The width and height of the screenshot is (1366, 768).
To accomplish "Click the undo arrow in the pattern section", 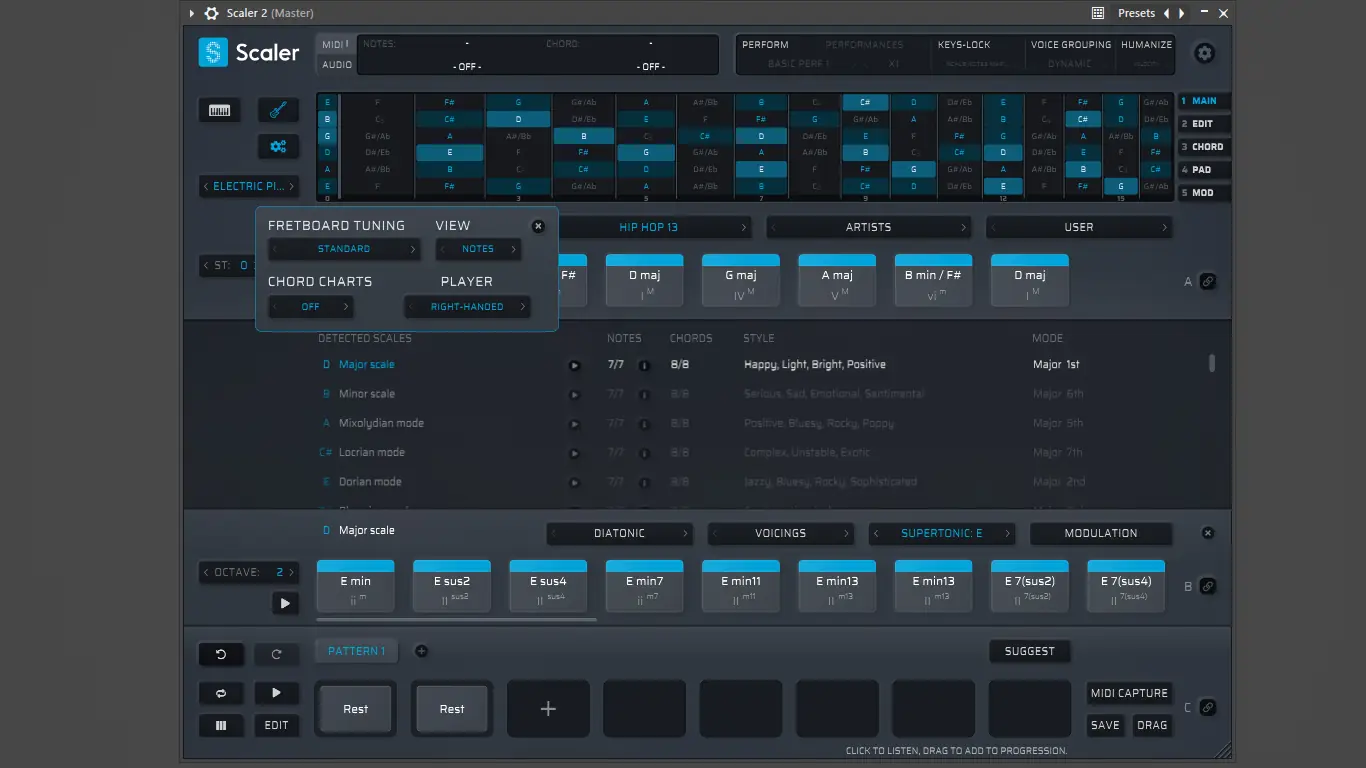I will (221, 654).
